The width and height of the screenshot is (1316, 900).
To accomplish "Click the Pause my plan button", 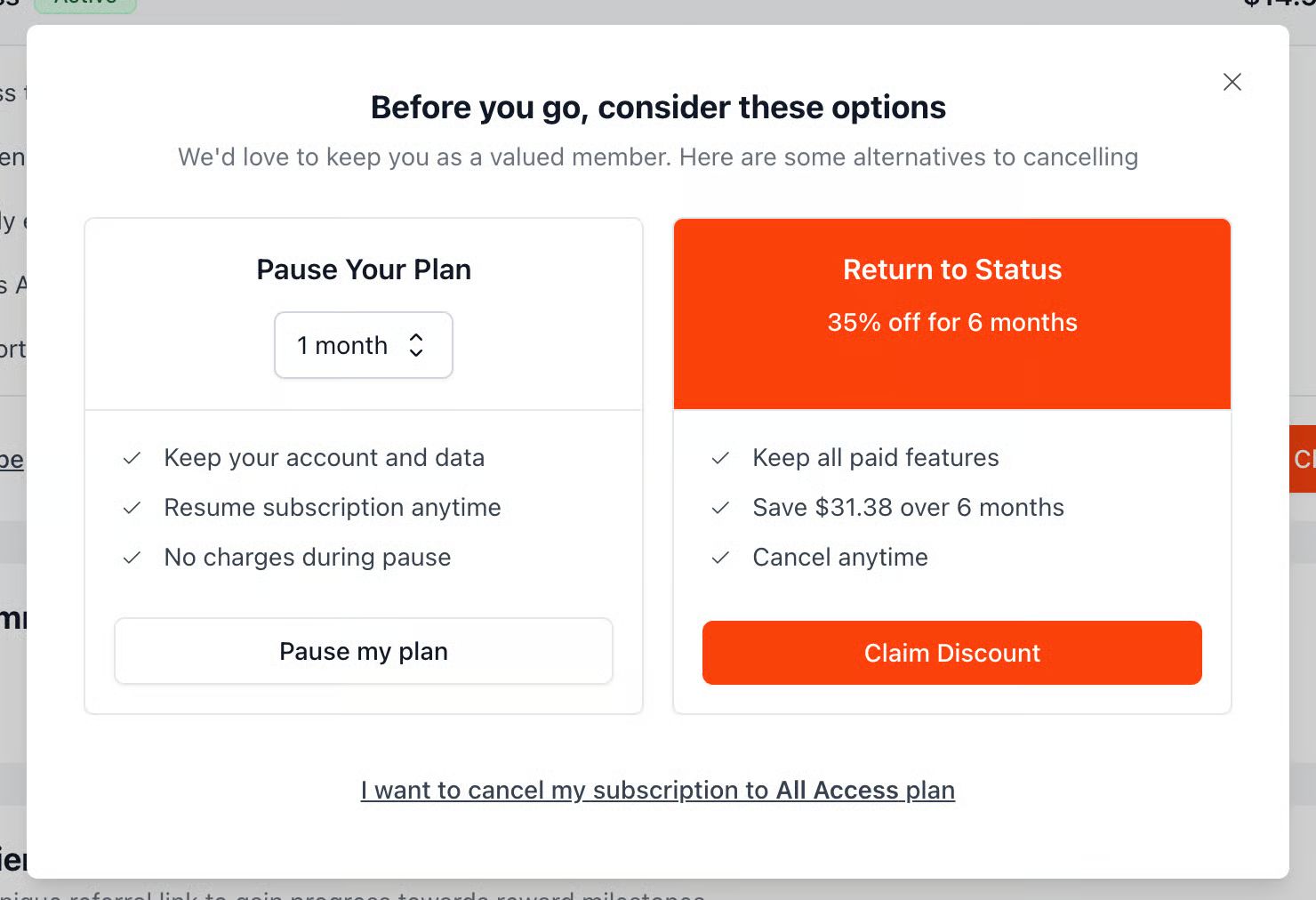I will (x=363, y=651).
